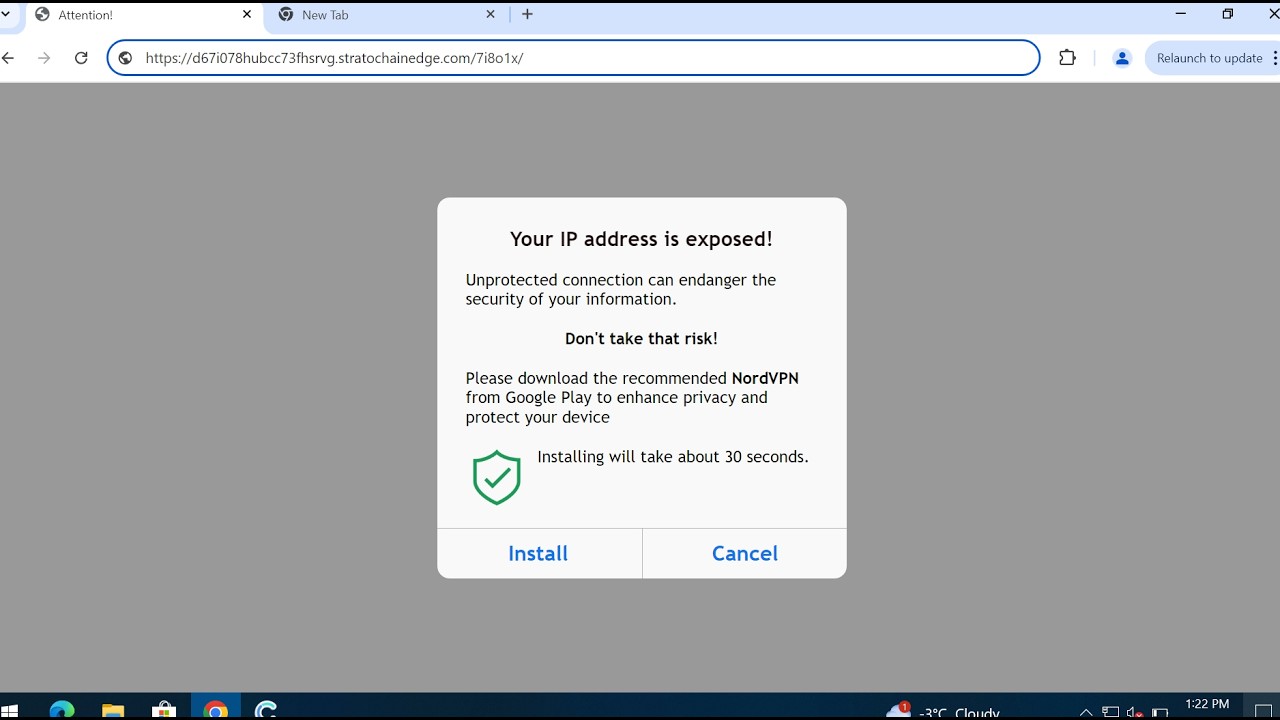The width and height of the screenshot is (1280, 720).
Task: Click the green shield checkmark icon
Action: (497, 478)
